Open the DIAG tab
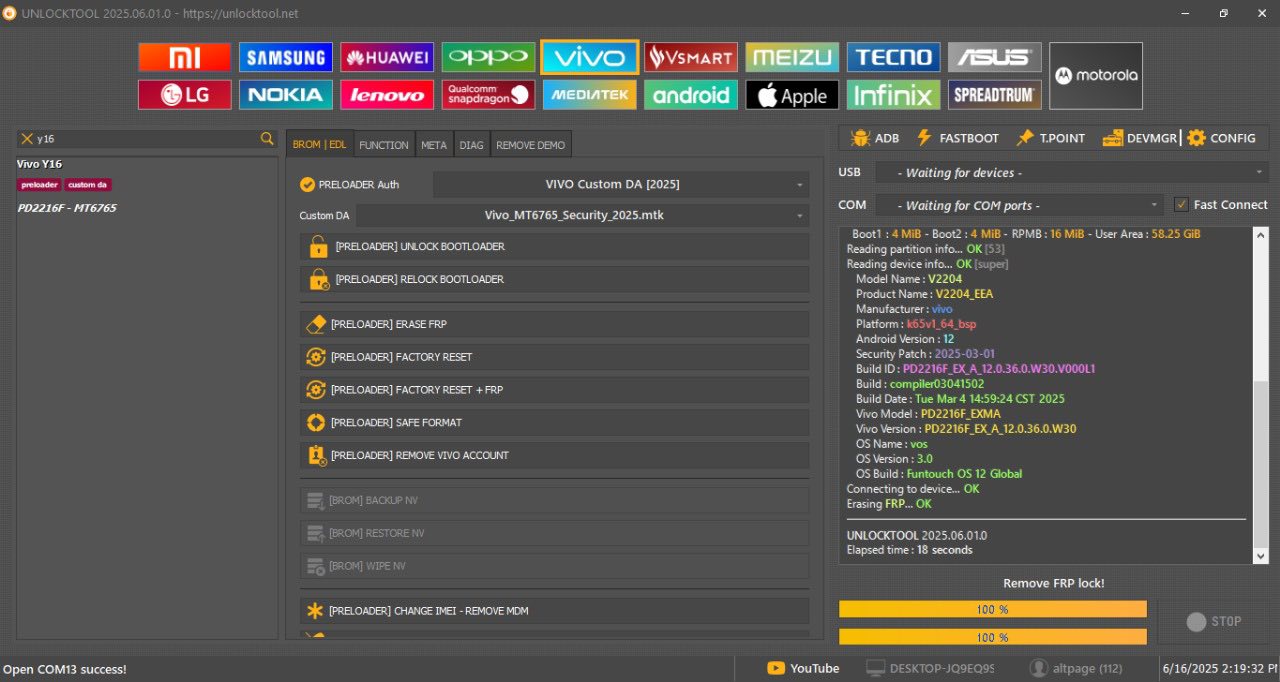This screenshot has width=1280, height=682. tap(472, 145)
